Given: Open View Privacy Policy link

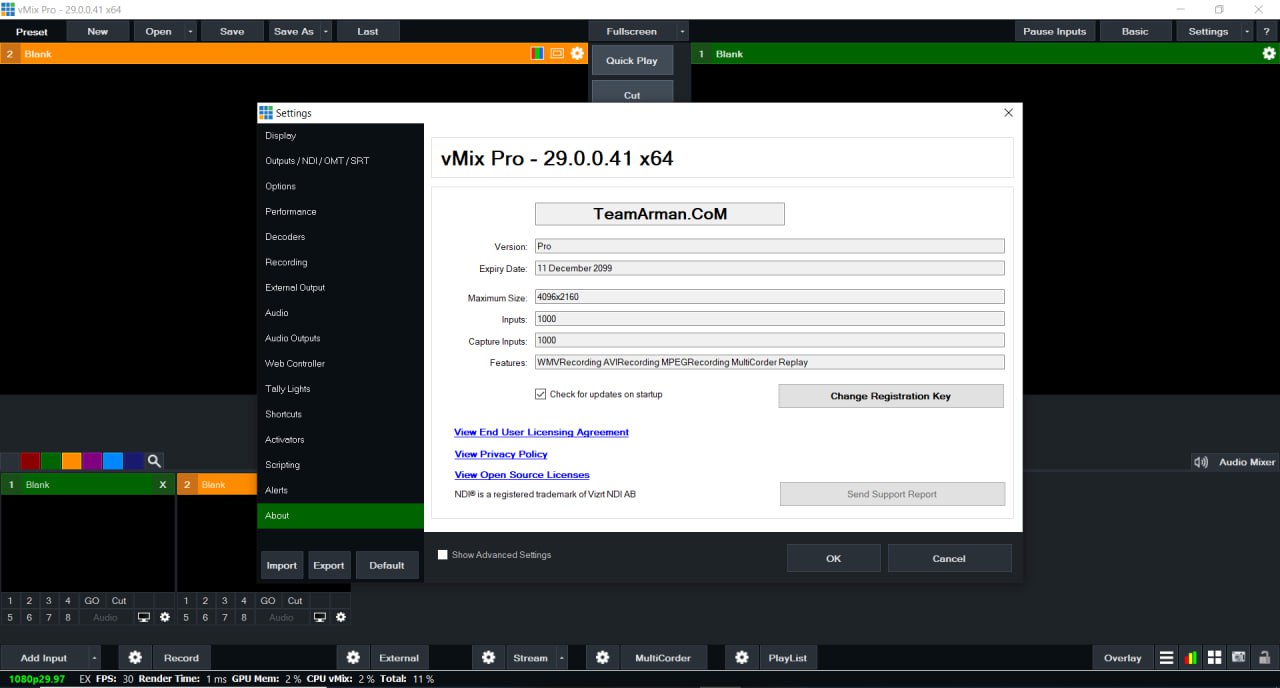Looking at the screenshot, I should tap(500, 453).
